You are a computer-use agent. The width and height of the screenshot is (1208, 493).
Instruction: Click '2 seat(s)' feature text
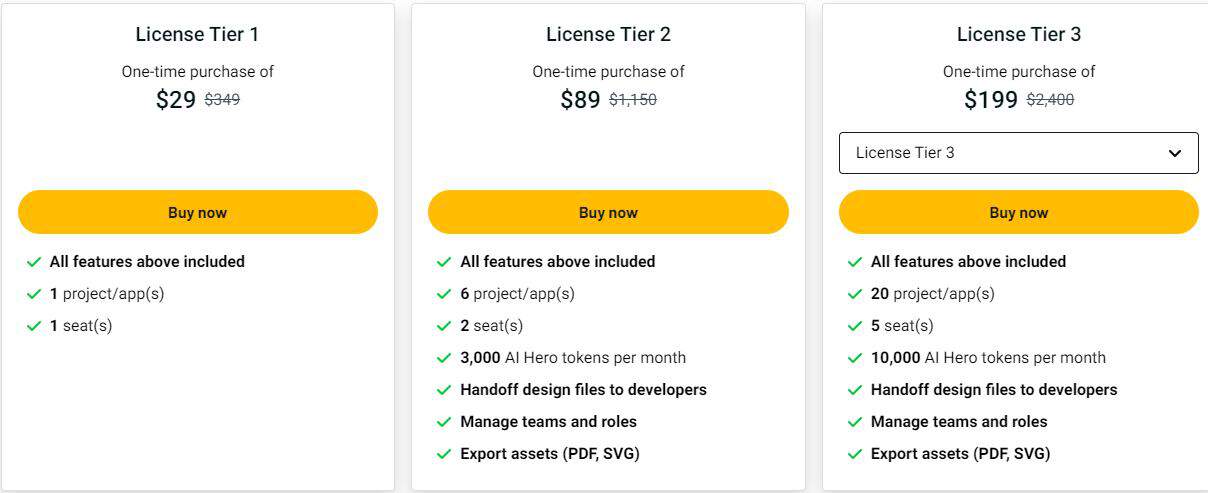coord(491,326)
